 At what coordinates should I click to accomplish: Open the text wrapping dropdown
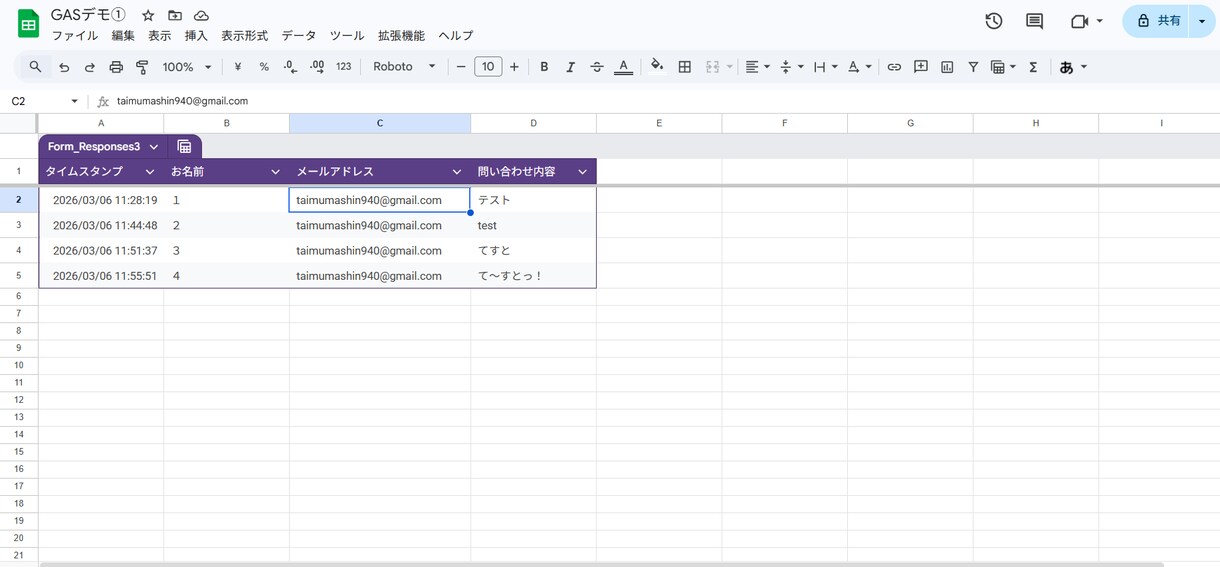825,67
